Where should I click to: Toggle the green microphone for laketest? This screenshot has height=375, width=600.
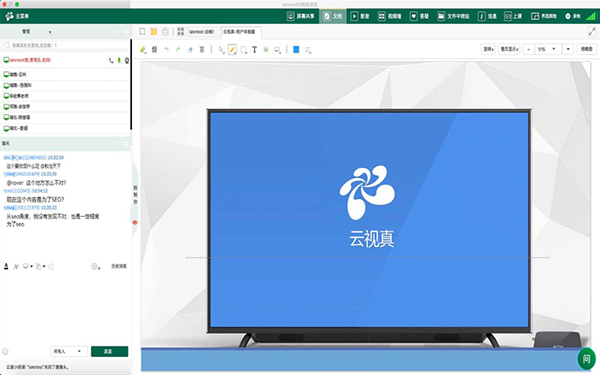pos(119,60)
